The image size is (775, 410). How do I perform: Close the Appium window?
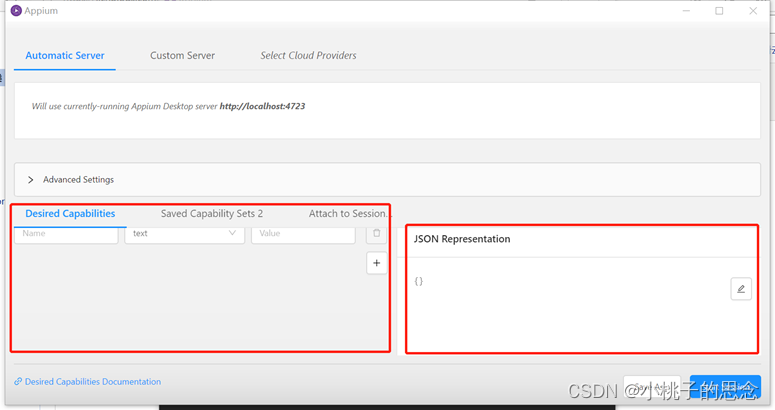[753, 10]
